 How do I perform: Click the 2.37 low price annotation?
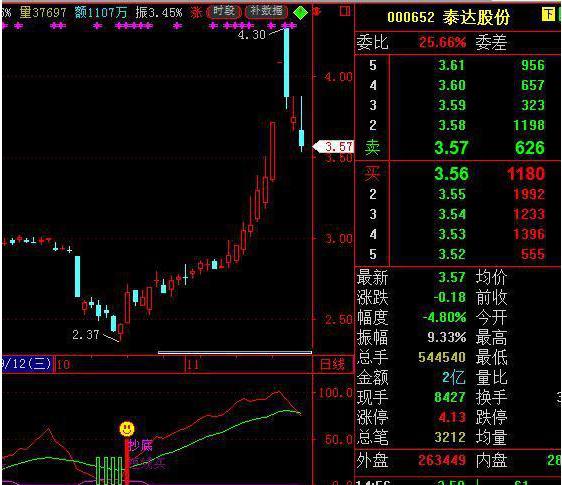point(85,335)
